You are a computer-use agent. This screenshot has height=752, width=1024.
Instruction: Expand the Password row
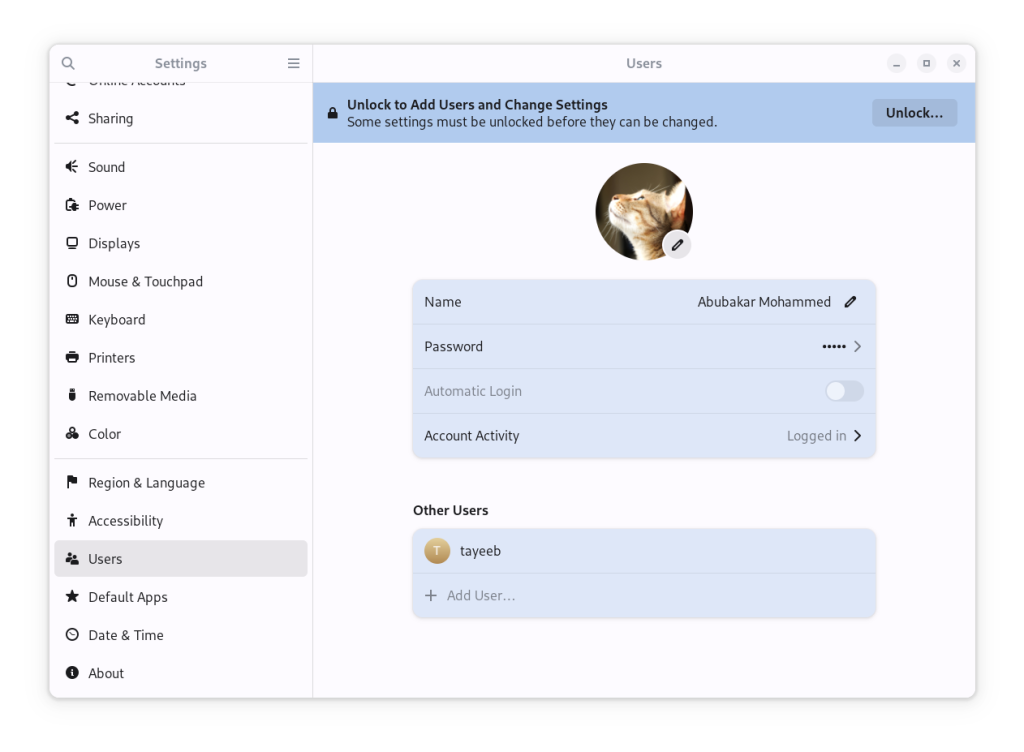(x=644, y=346)
